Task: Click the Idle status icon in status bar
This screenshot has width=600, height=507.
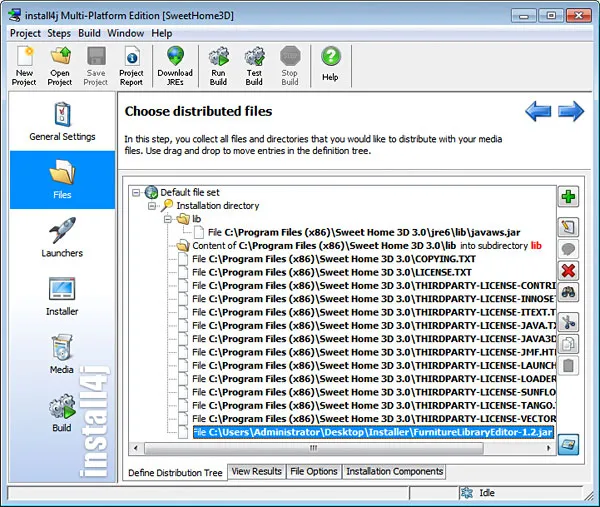Action: [x=467, y=493]
